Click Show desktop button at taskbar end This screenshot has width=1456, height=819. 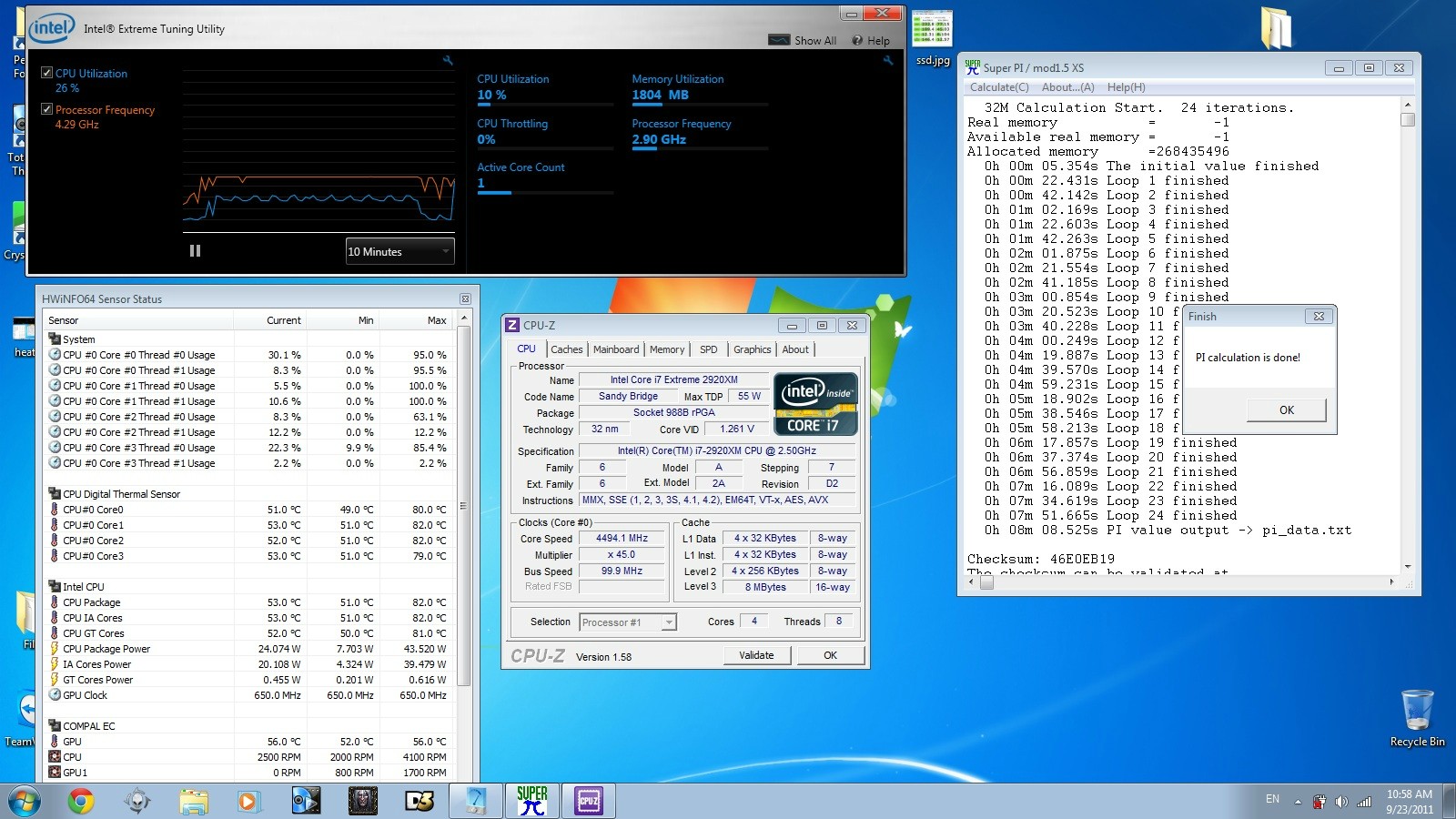coord(1450,801)
